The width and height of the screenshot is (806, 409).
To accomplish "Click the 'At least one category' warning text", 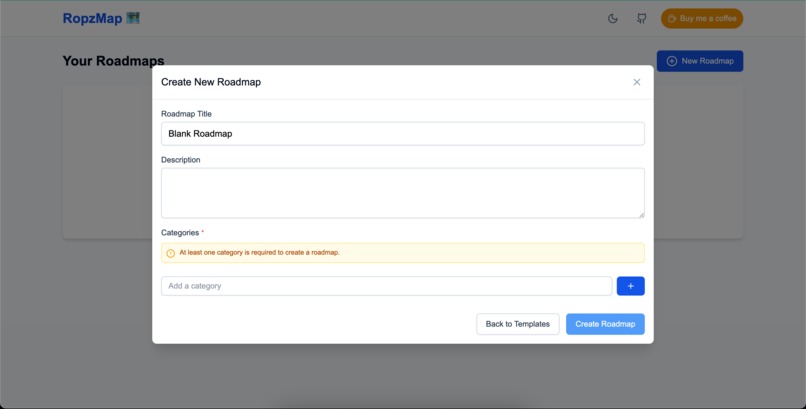I will [x=260, y=253].
